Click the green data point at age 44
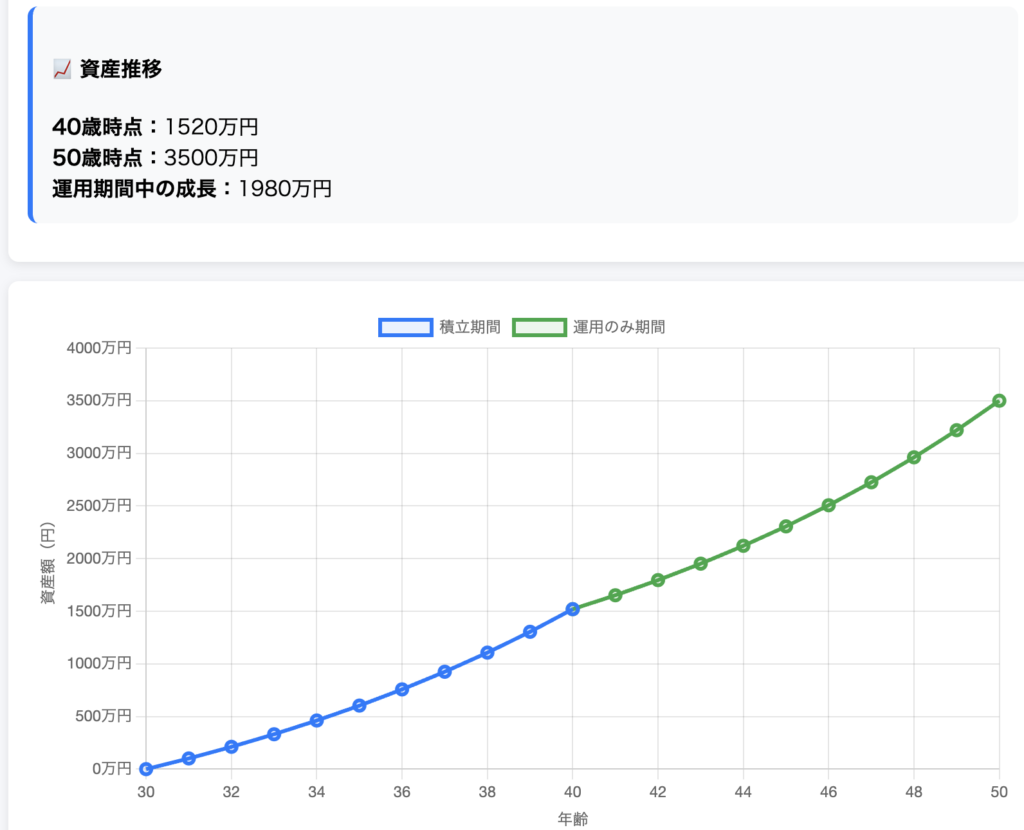Image resolution: width=1024 pixels, height=830 pixels. [x=743, y=546]
